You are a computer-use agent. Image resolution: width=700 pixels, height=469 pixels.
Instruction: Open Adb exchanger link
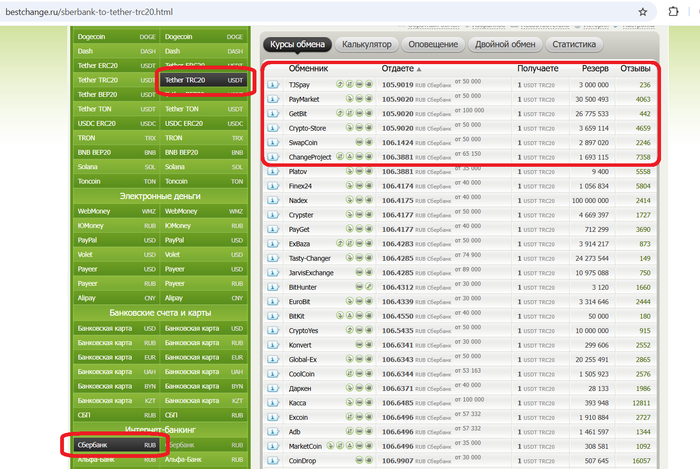pos(294,432)
